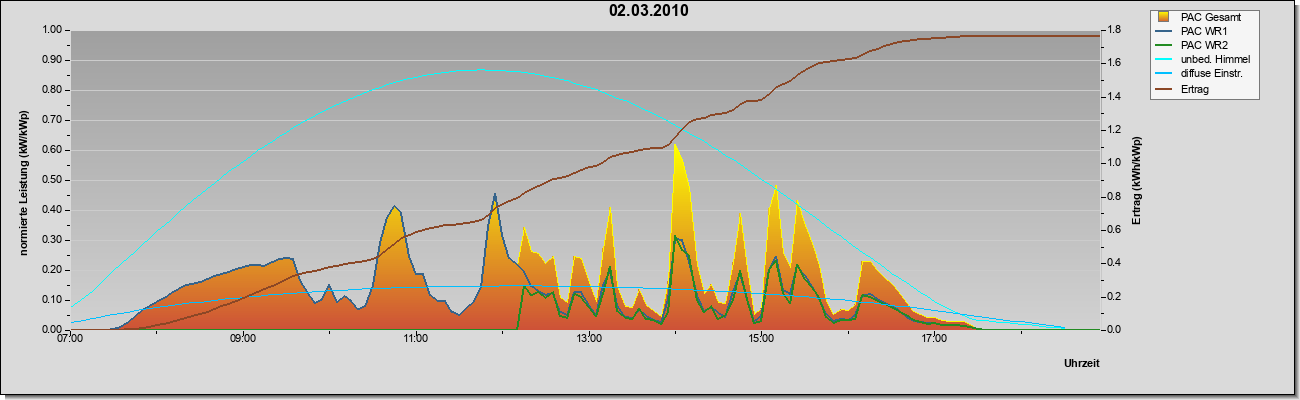Click the Uhrzeit axis title
Screen dimensions: 1300x400
click(1082, 364)
